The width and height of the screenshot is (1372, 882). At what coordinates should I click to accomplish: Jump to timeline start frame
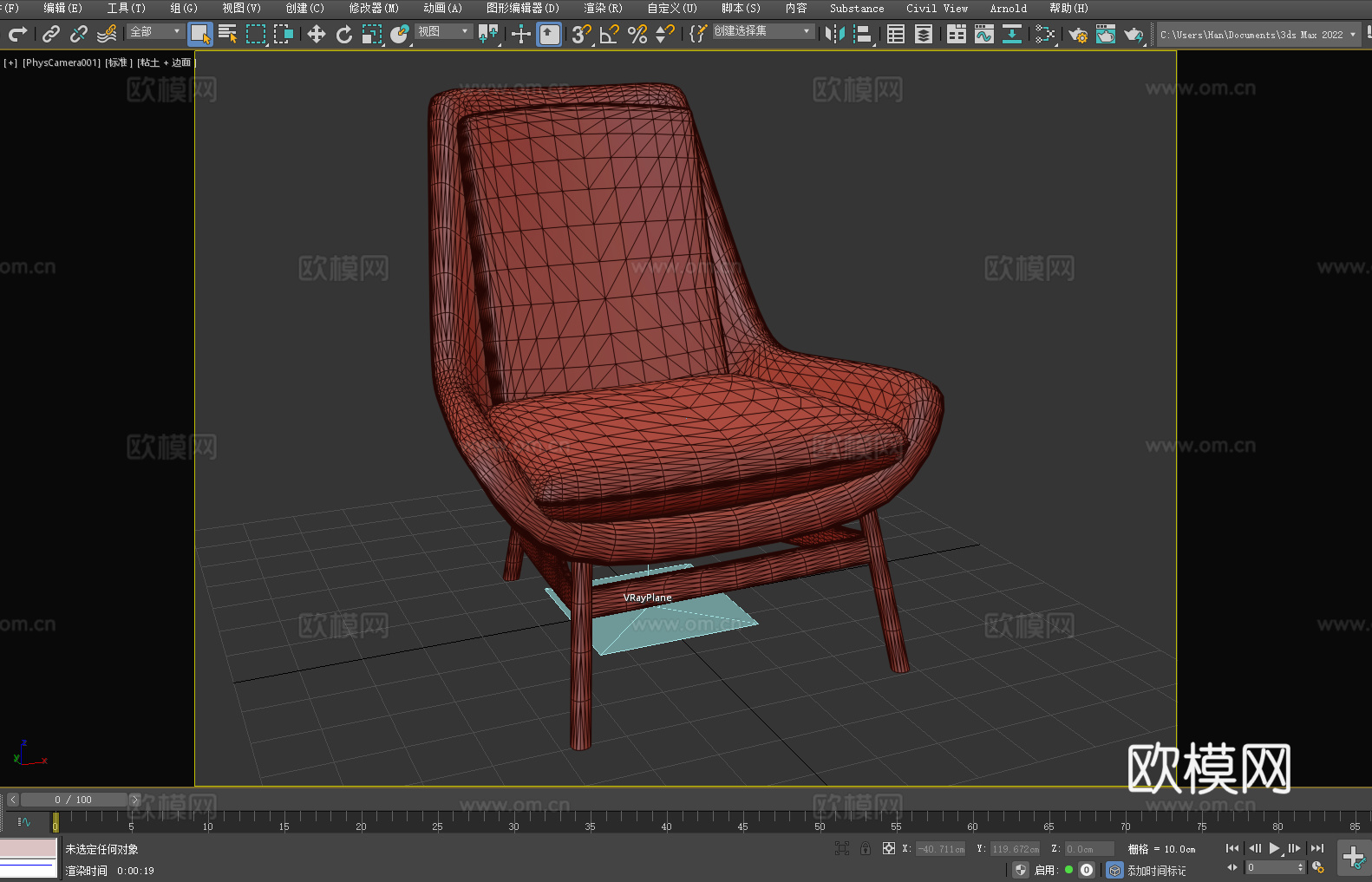pyautogui.click(x=1232, y=848)
